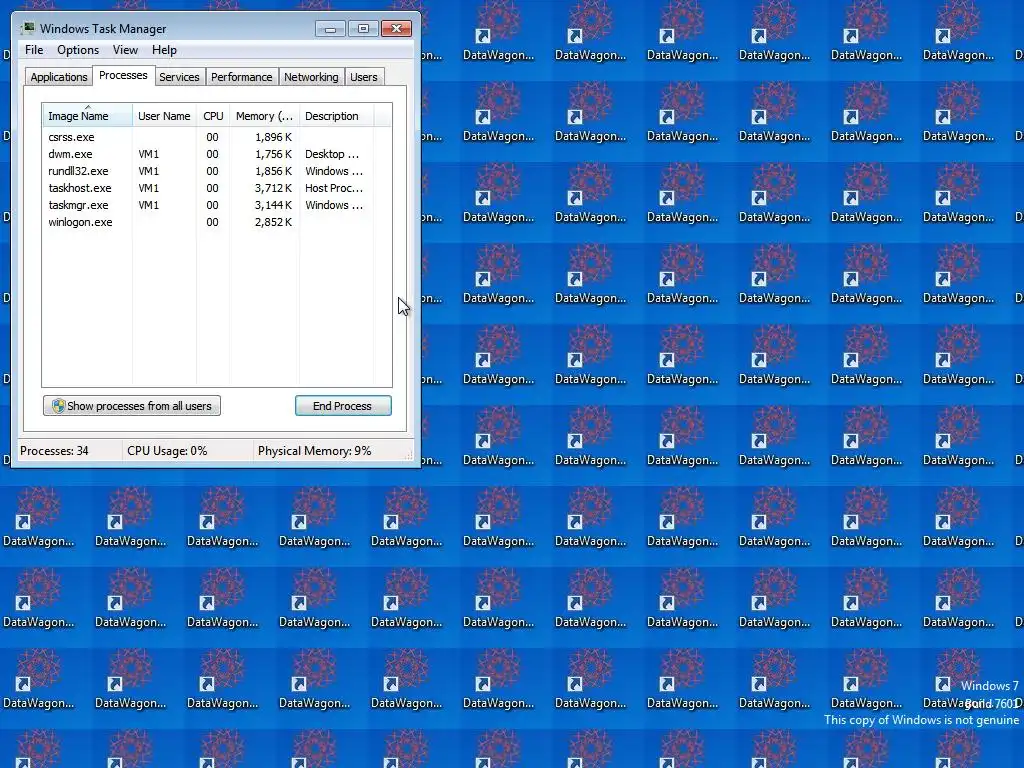This screenshot has height=768, width=1024.
Task: Click Show processes from all users
Action: tap(132, 406)
